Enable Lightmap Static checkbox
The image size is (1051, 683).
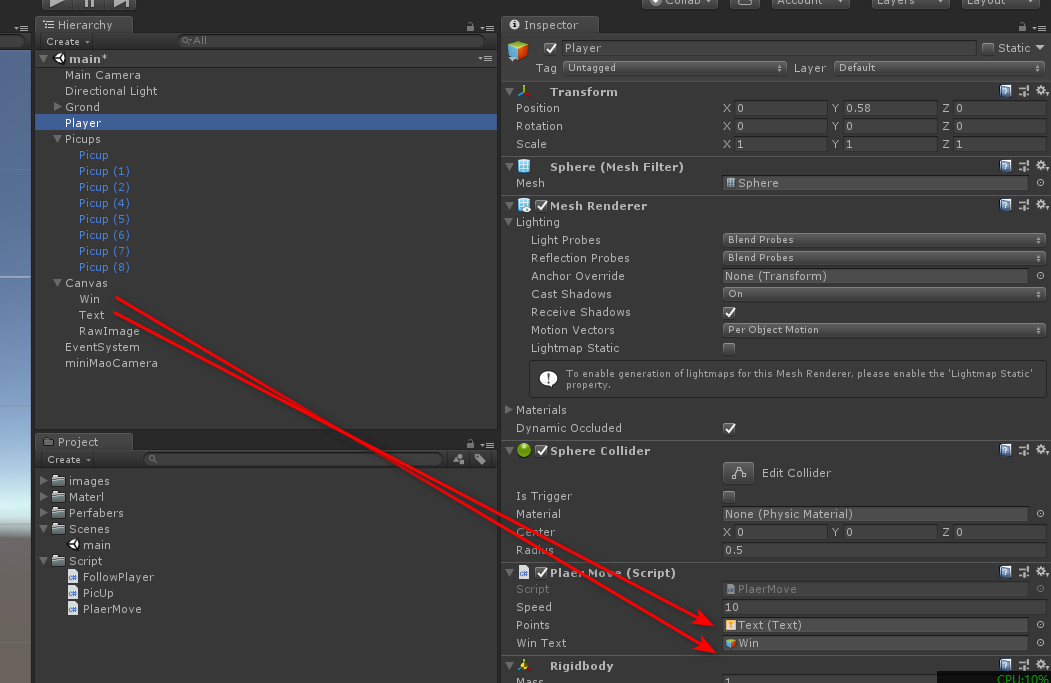(x=729, y=348)
